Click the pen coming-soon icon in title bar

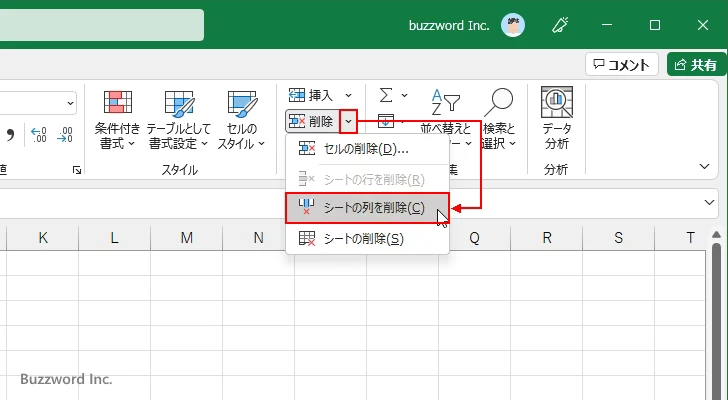coord(560,25)
